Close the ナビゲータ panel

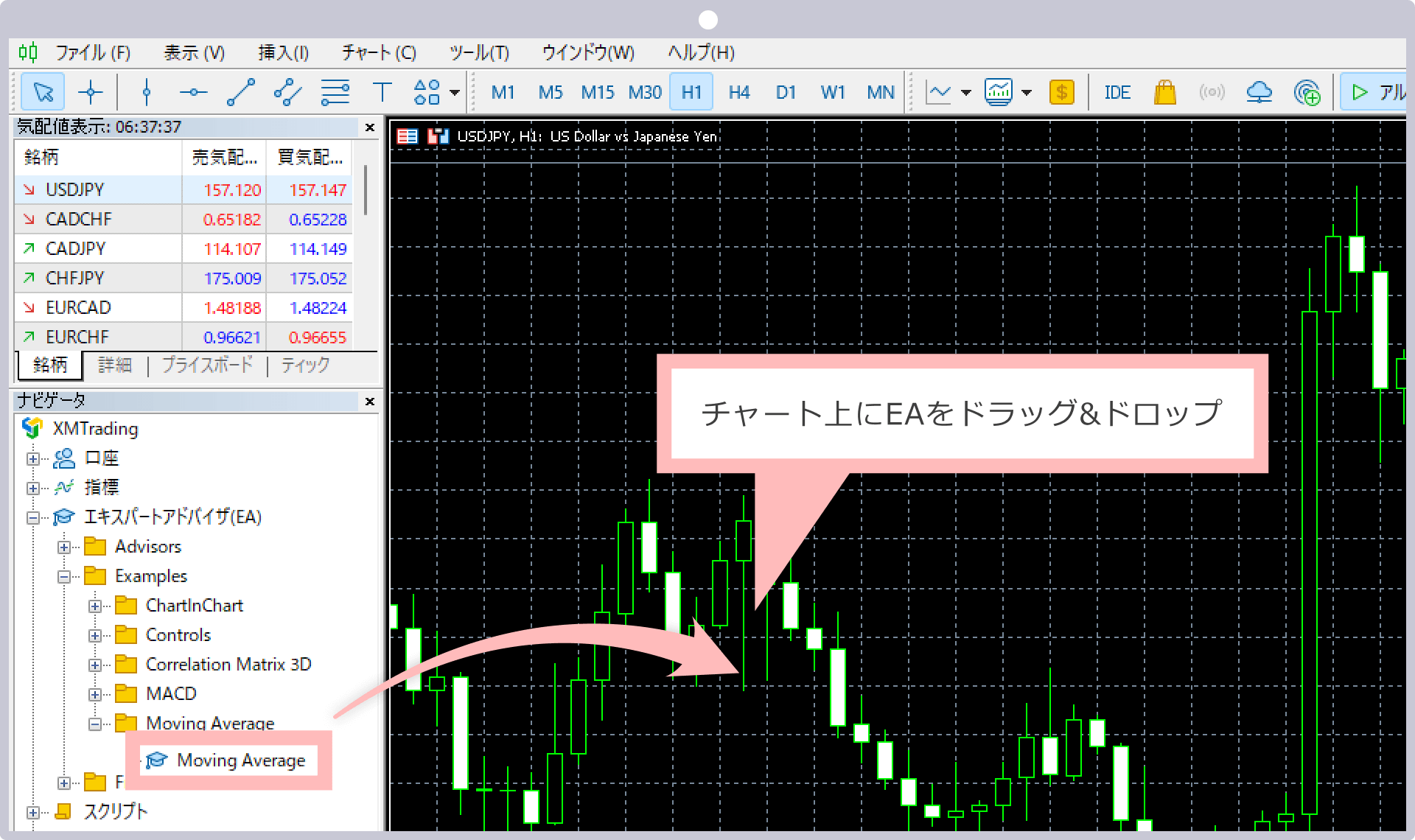coord(370,402)
